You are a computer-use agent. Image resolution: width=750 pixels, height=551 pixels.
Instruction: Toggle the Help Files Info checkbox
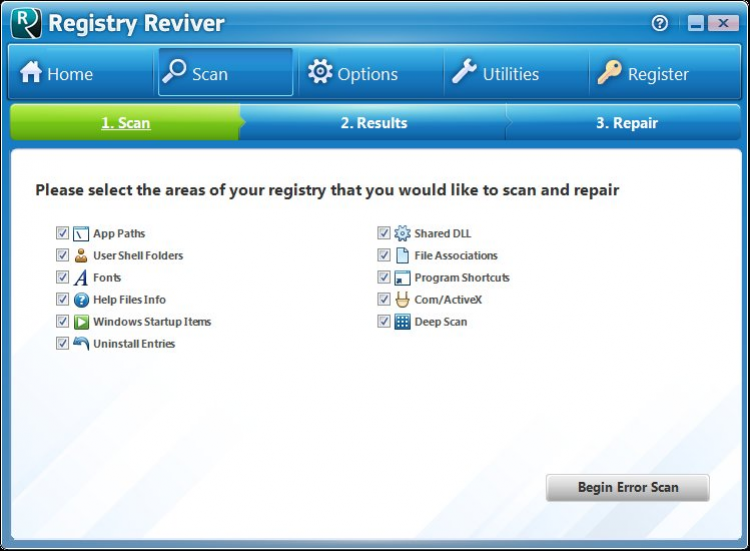click(62, 299)
